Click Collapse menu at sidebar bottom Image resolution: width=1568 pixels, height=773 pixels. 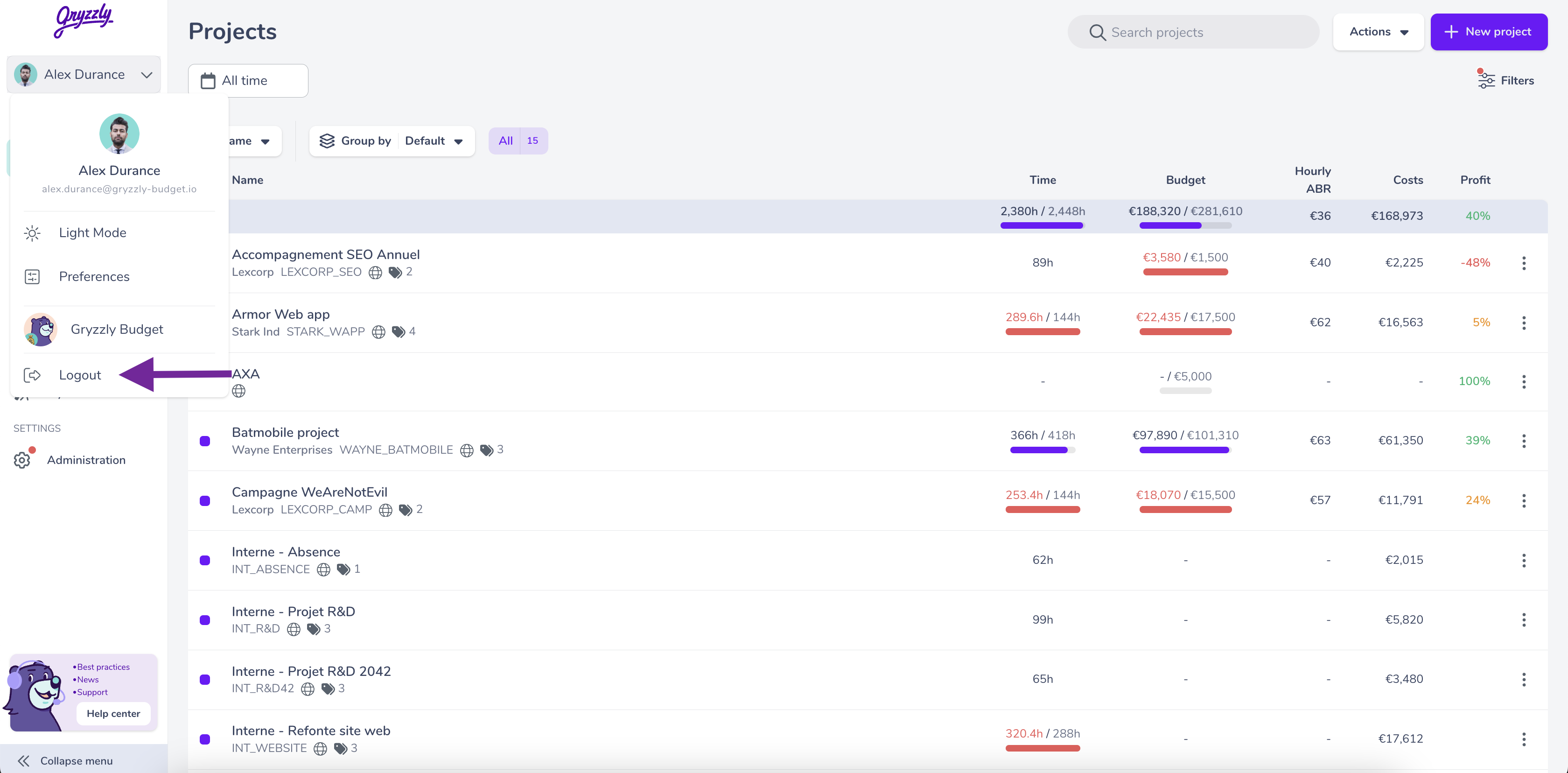pyautogui.click(x=84, y=761)
